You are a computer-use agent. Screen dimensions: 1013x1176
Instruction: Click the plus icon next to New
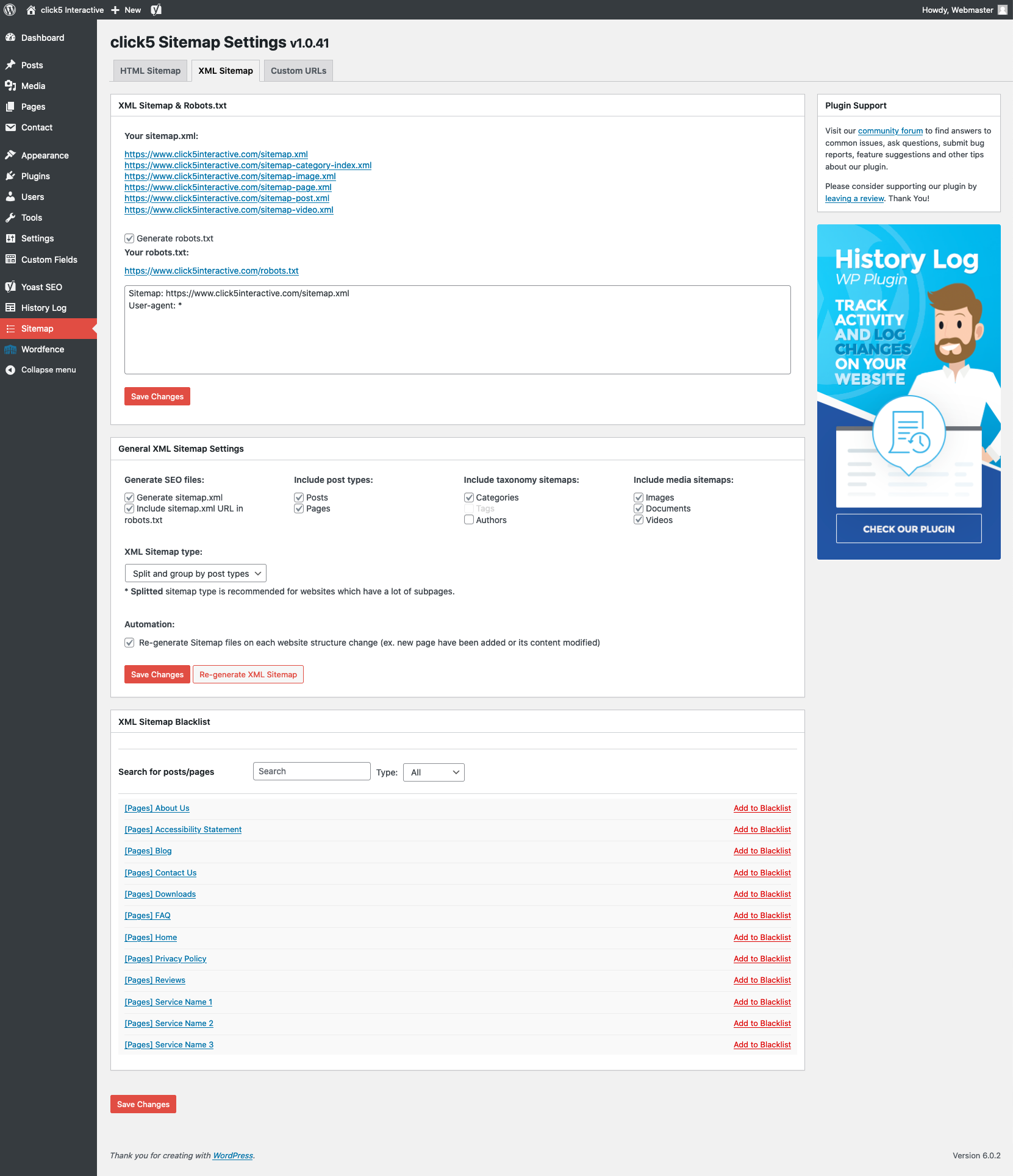pyautogui.click(x=115, y=10)
